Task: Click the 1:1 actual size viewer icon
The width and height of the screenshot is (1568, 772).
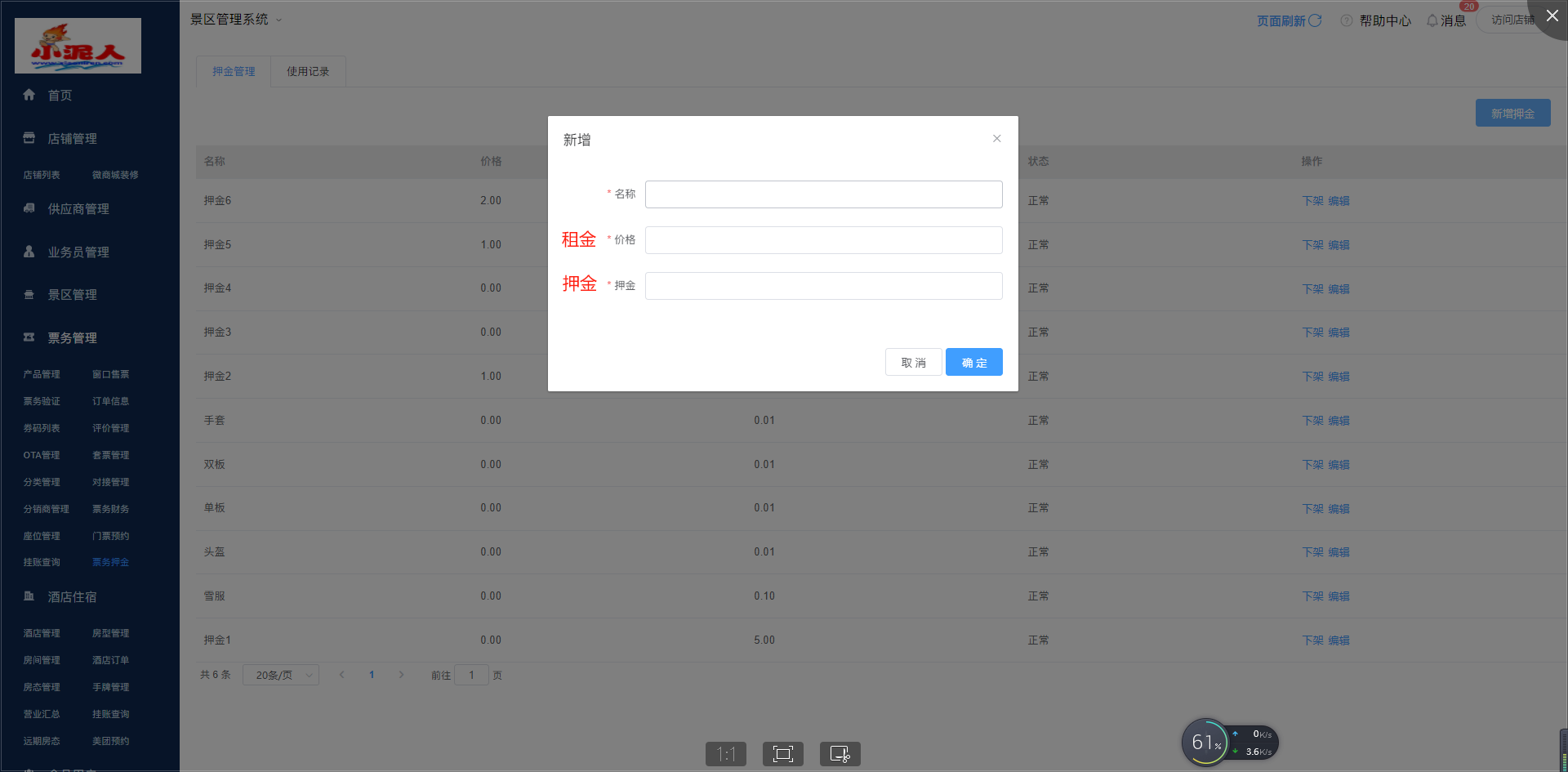Action: tap(725, 753)
